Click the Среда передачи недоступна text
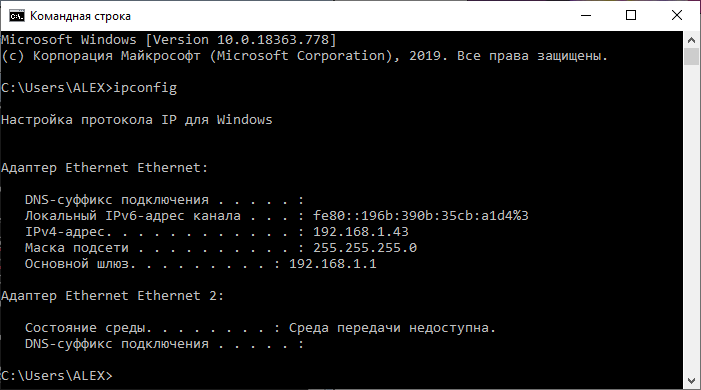The height and width of the screenshot is (390, 701). (393, 328)
